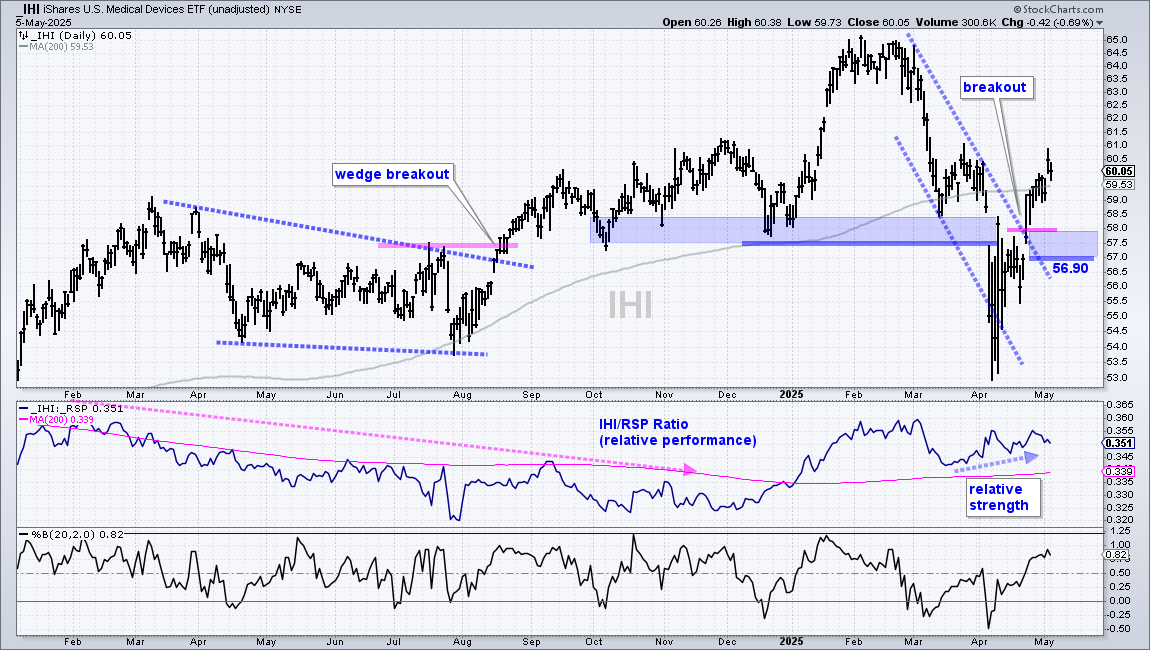Click the 53.0 price axis label
Viewport: 1150px width, 650px height.
1116,378
